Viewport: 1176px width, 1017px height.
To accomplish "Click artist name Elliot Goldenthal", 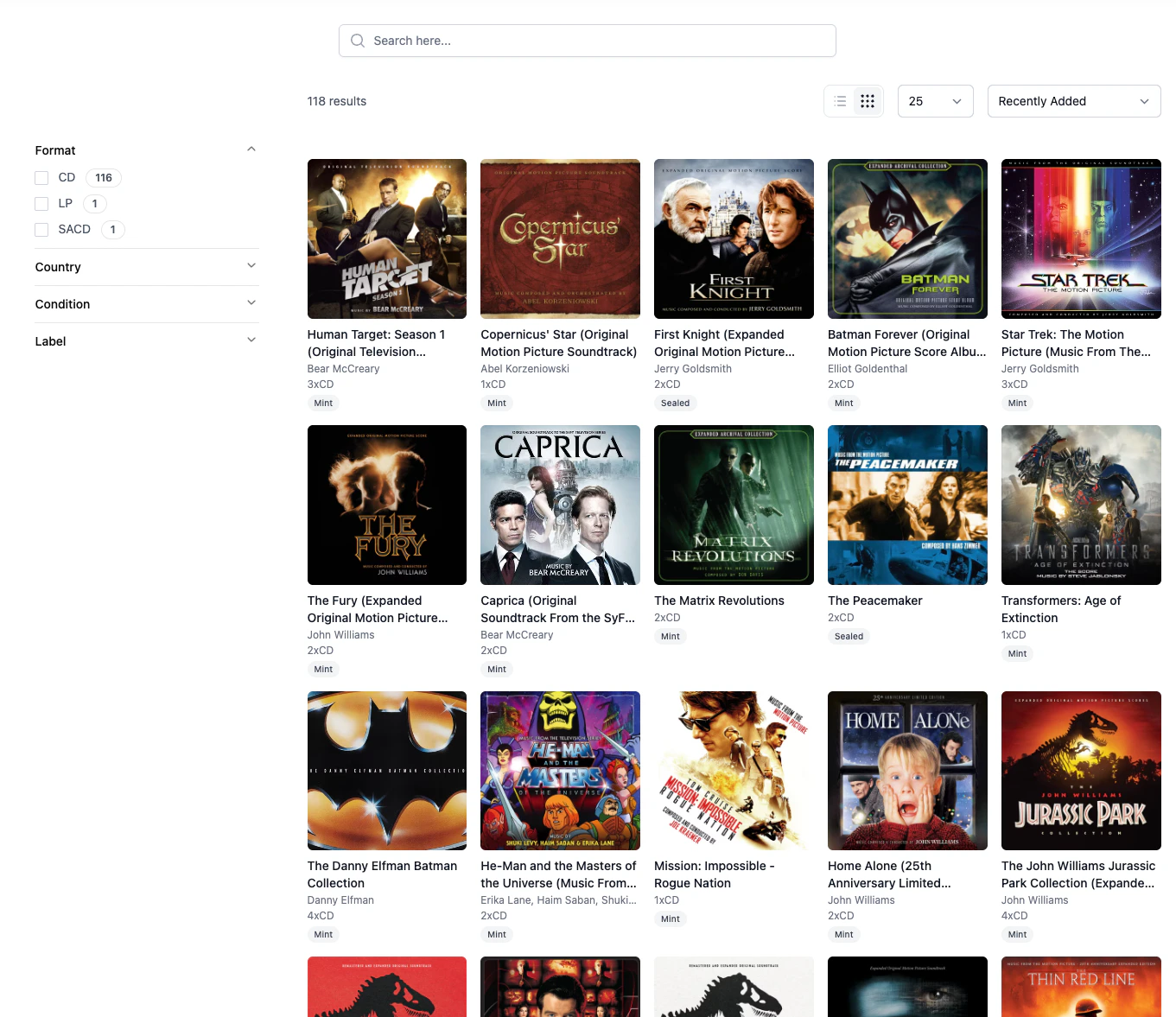I will click(868, 369).
